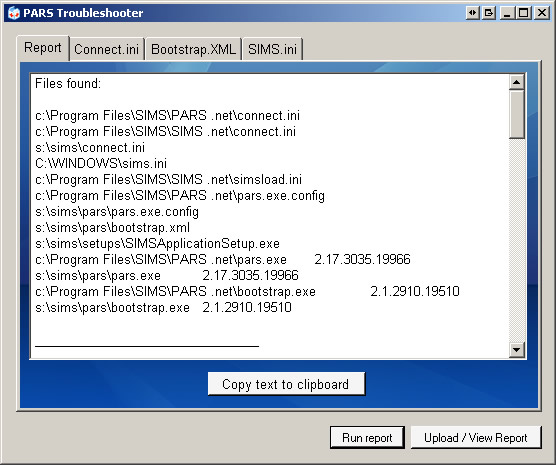Switch to the Bootstrap.XML tab
The width and height of the screenshot is (556, 465).
[x=193, y=49]
